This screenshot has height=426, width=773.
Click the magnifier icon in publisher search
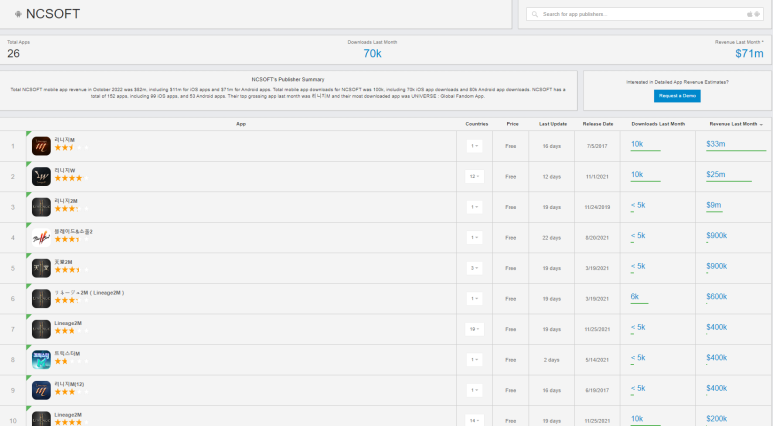[x=535, y=14]
